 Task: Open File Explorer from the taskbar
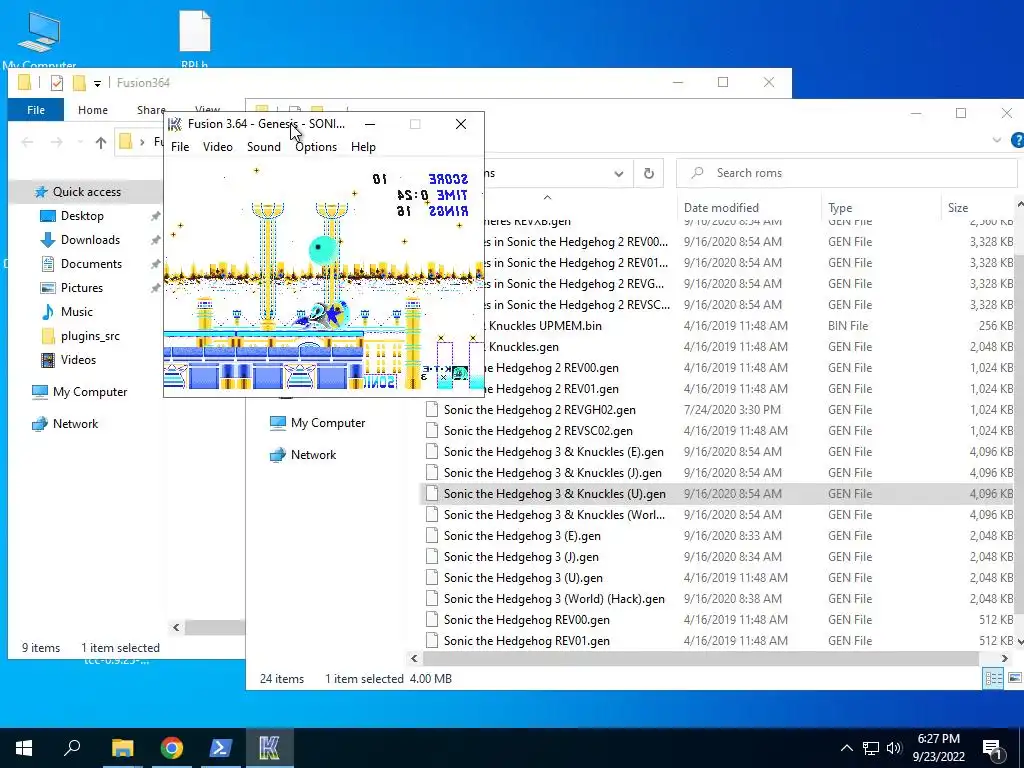122,748
